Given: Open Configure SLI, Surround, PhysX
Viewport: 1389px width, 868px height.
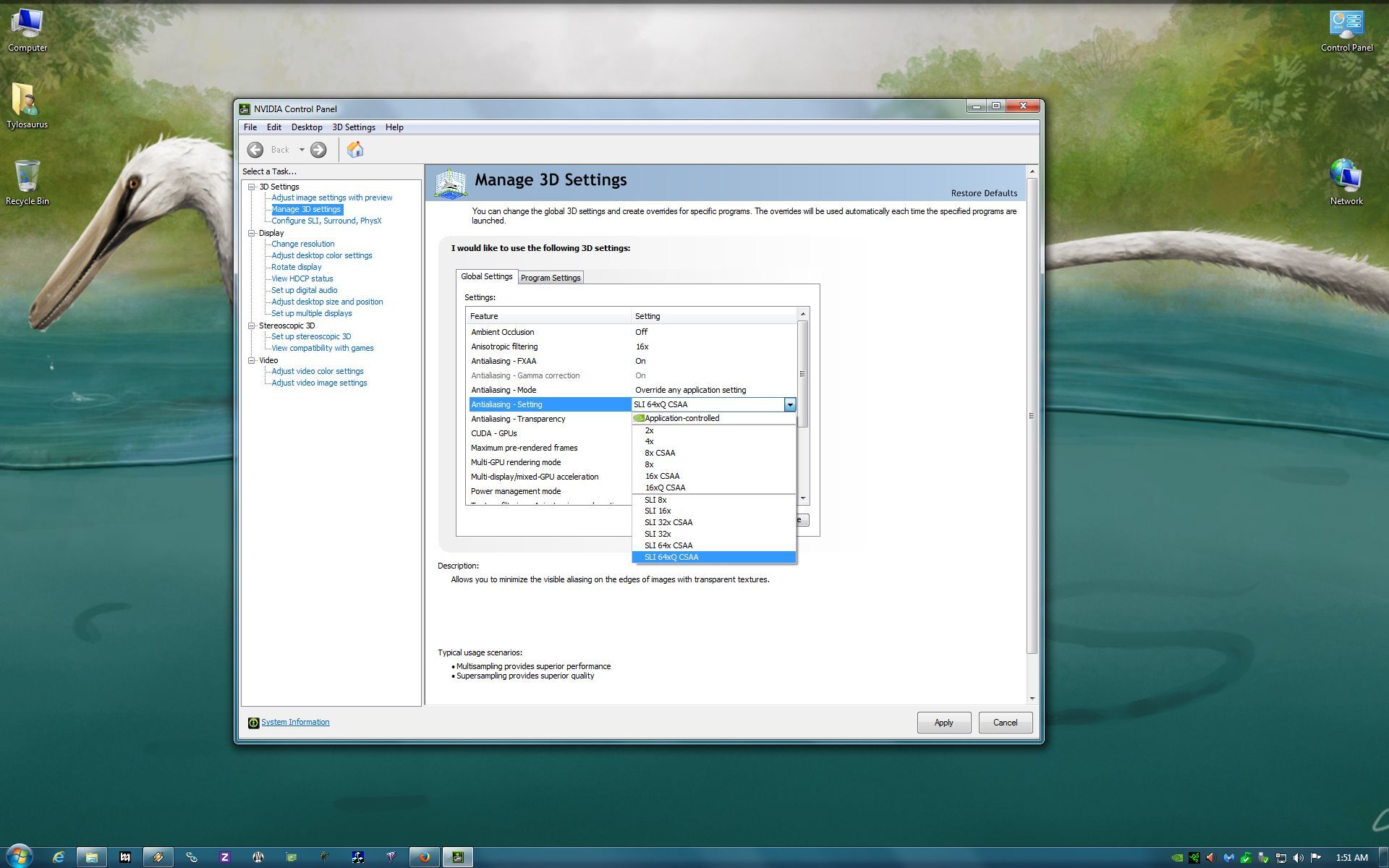Looking at the screenshot, I should point(326,221).
